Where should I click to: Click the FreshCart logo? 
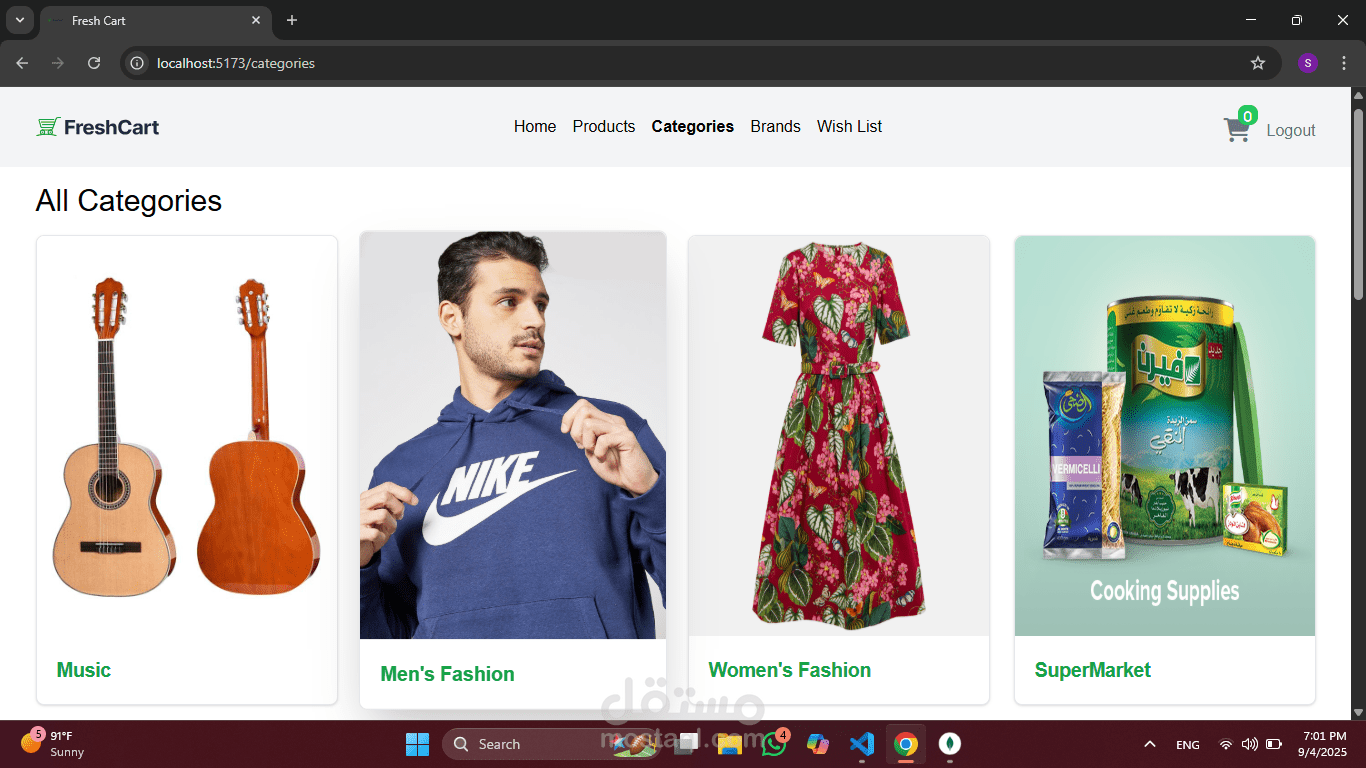[98, 127]
